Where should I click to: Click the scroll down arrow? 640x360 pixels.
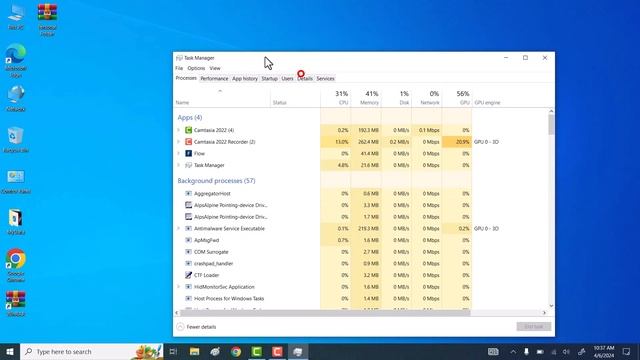pos(551,306)
